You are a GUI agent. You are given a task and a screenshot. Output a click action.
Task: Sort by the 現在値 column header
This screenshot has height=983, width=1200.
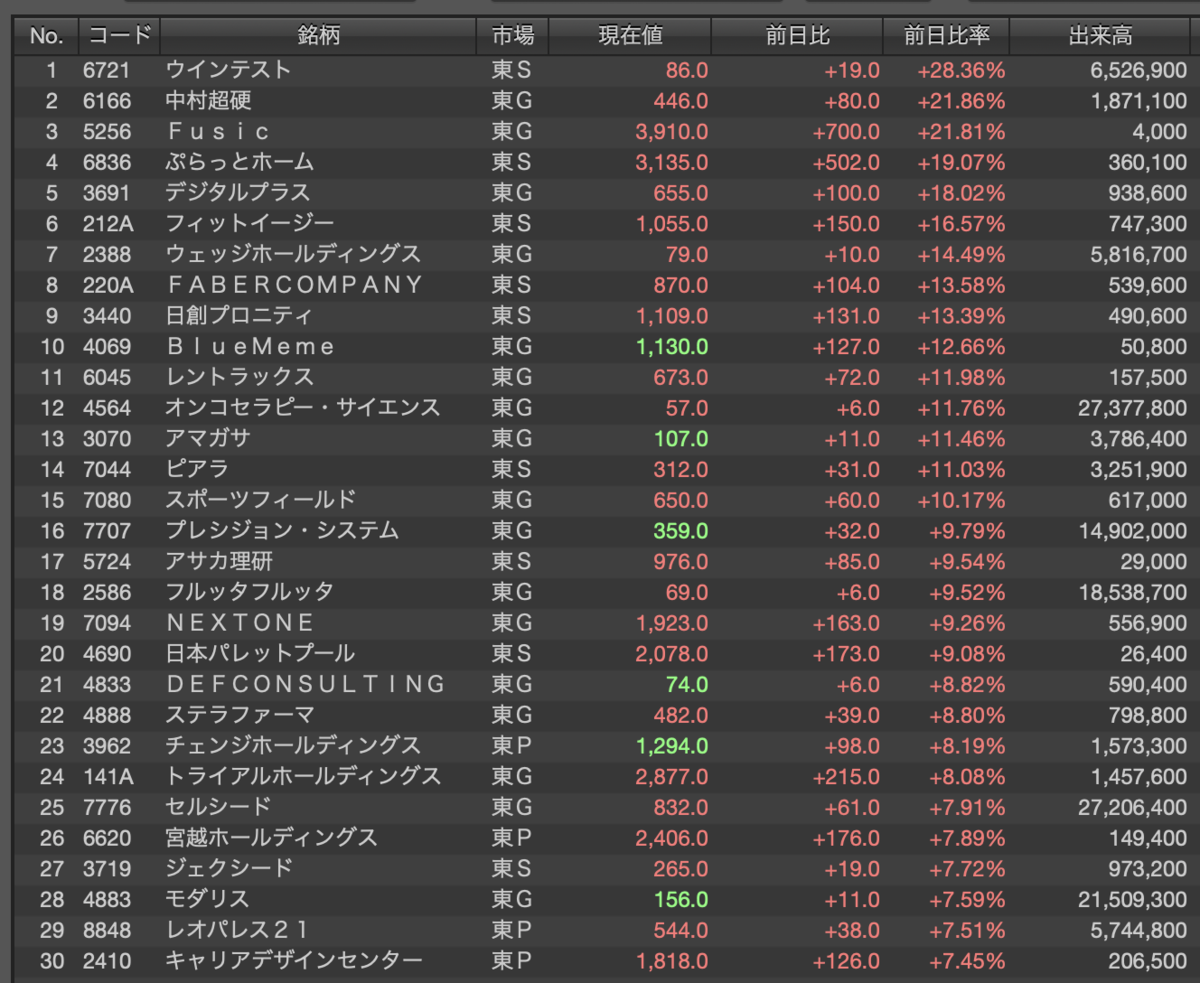click(630, 36)
